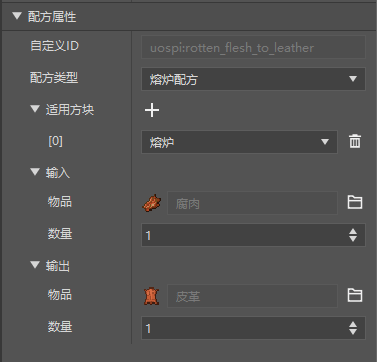This screenshot has width=377, height=362.
Task: Open the 配方类型 dropdown
Action: point(253,79)
